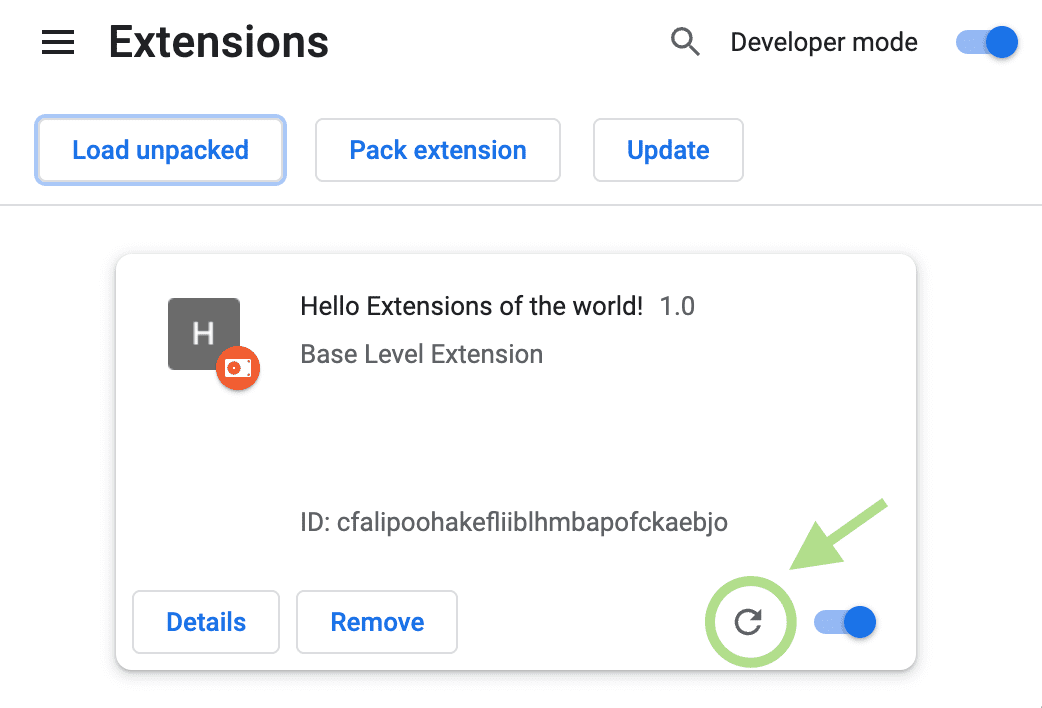Select the Base Level Extension description
Viewport: 1042px width, 708px height.
click(421, 354)
